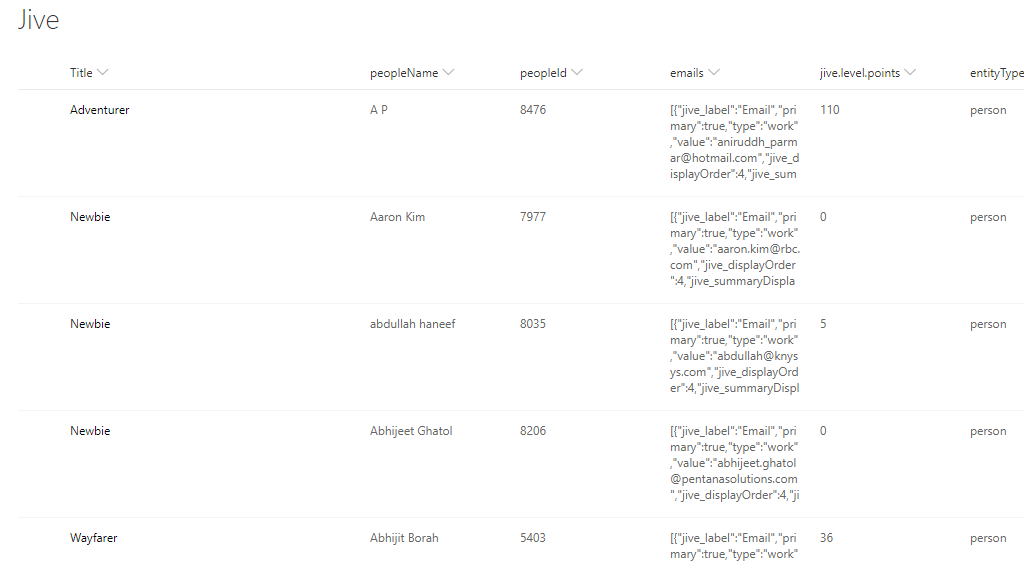Click the name cell Aaron Kim

397,217
